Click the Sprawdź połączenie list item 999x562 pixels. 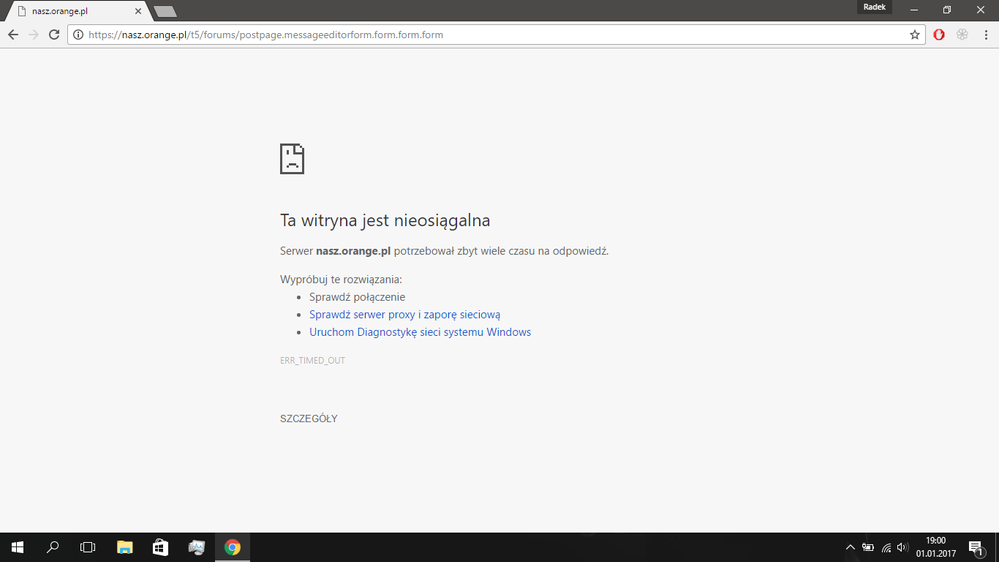(x=357, y=297)
